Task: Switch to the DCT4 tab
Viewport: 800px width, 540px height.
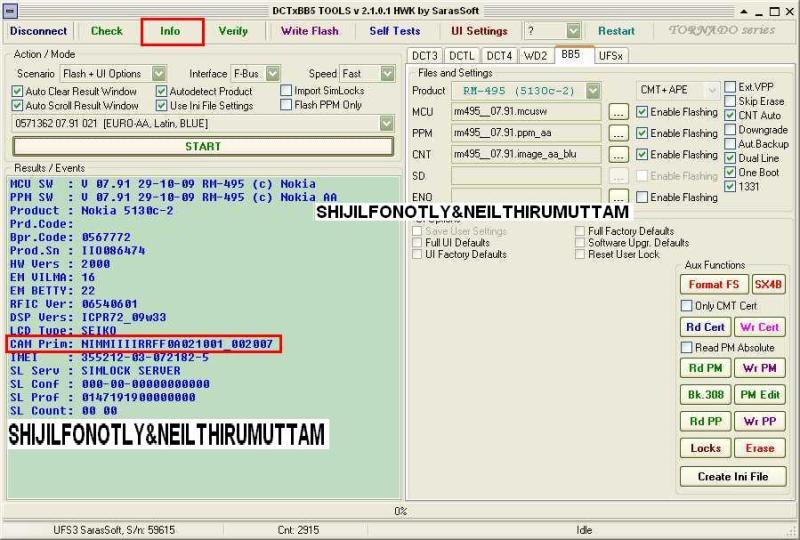Action: [x=499, y=56]
